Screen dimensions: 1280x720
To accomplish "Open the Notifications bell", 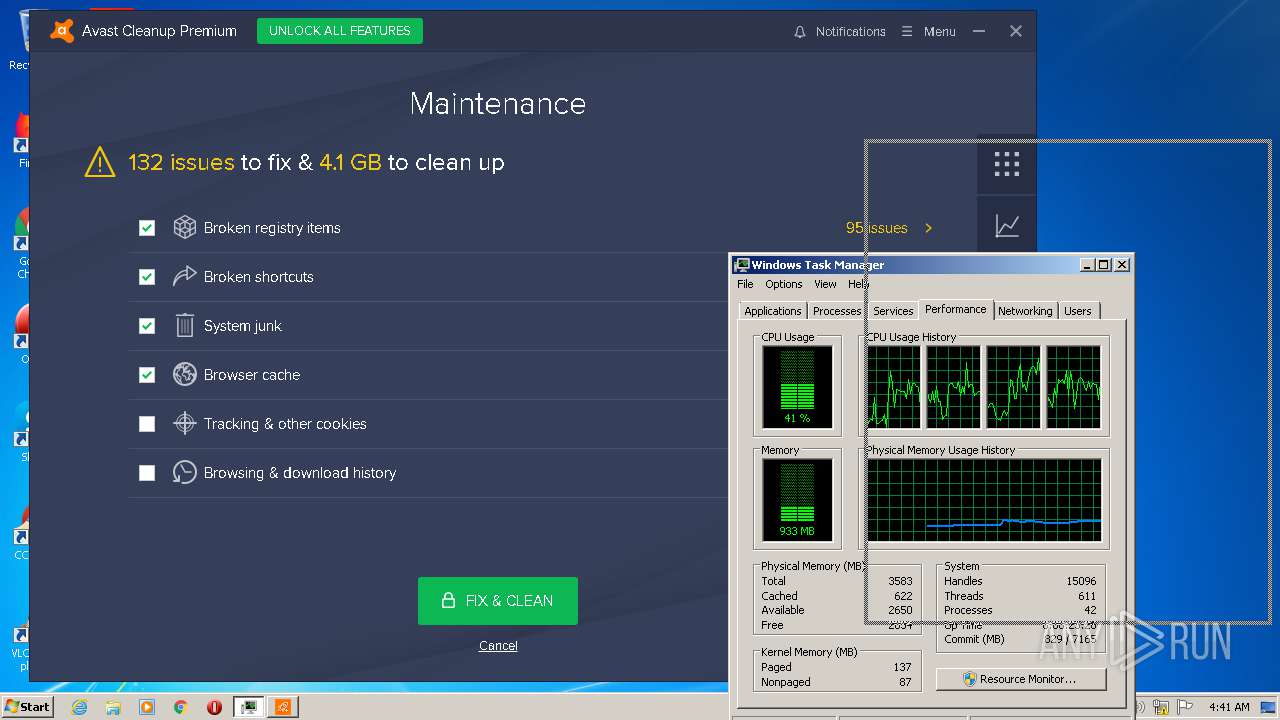I will pyautogui.click(x=799, y=32).
